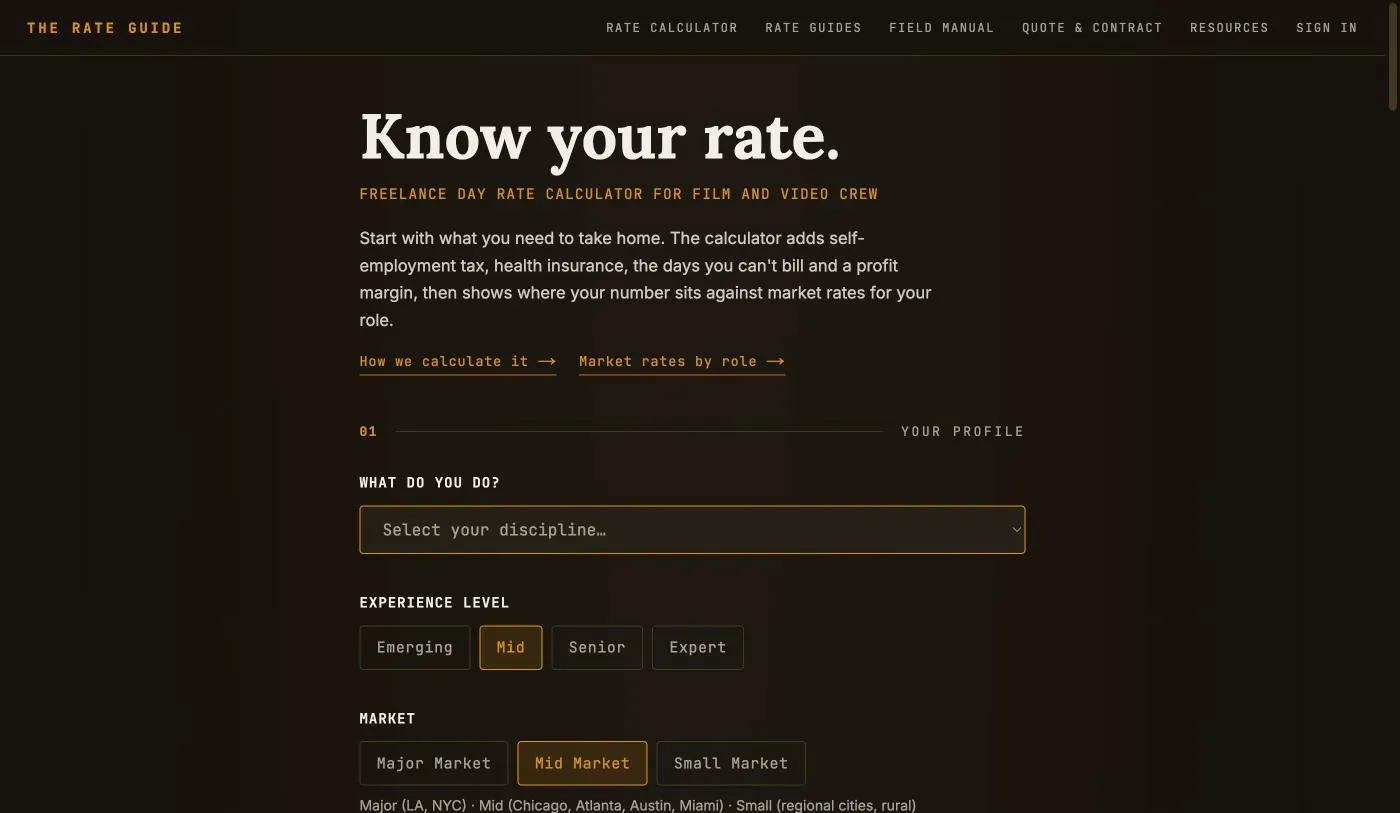Open Resources from the top nav
The image size is (1400, 813).
point(1229,28)
